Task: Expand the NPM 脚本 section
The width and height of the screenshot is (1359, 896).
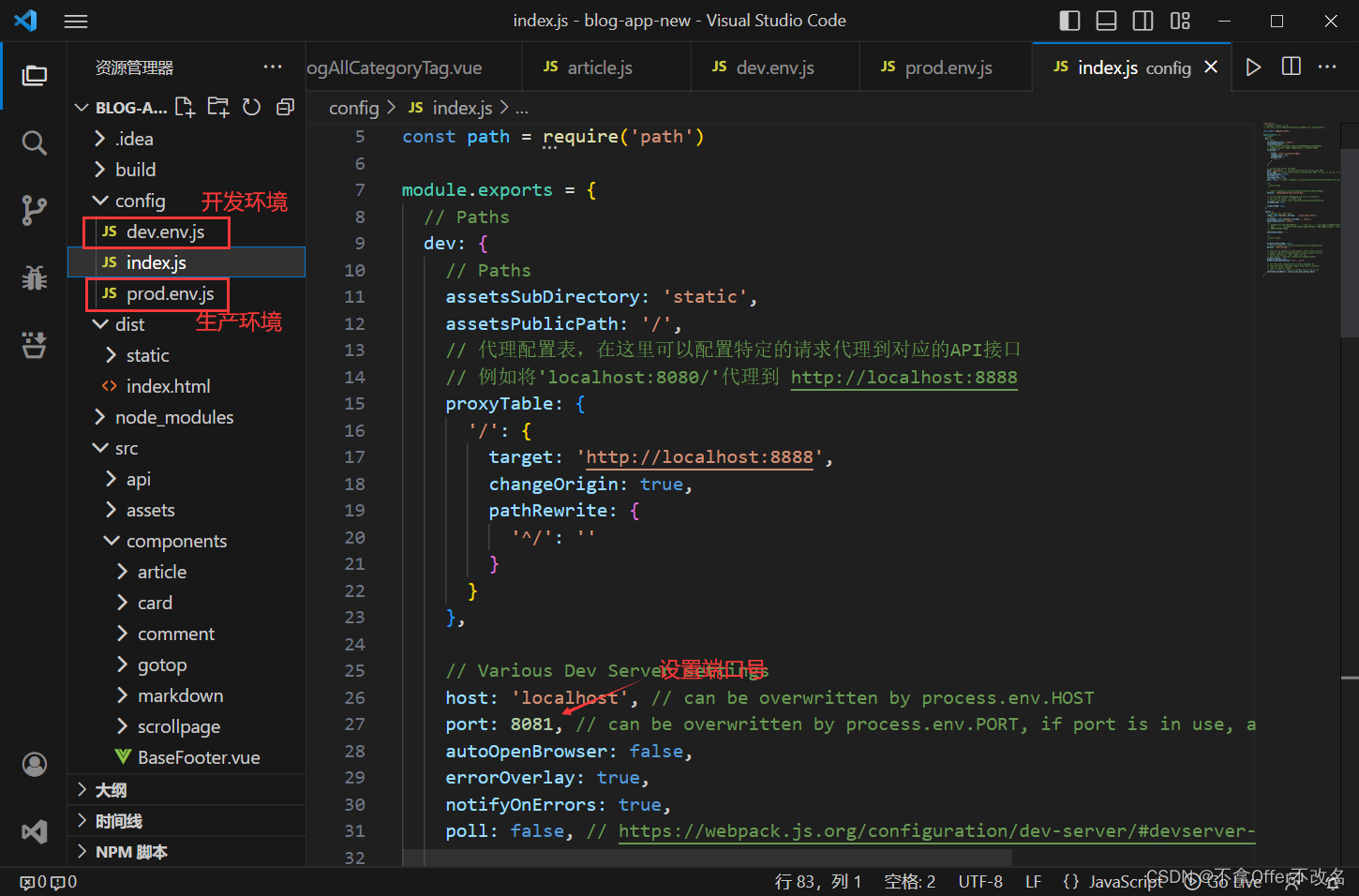Action: 187,852
